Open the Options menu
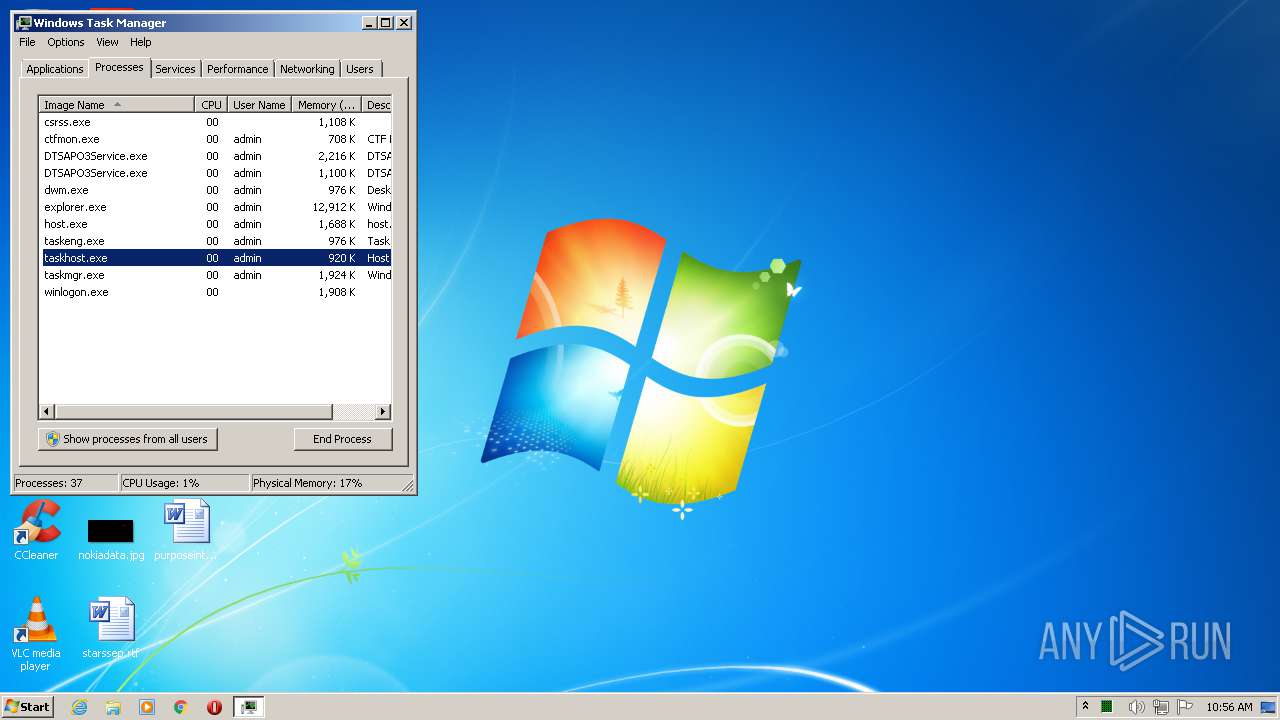 [66, 42]
